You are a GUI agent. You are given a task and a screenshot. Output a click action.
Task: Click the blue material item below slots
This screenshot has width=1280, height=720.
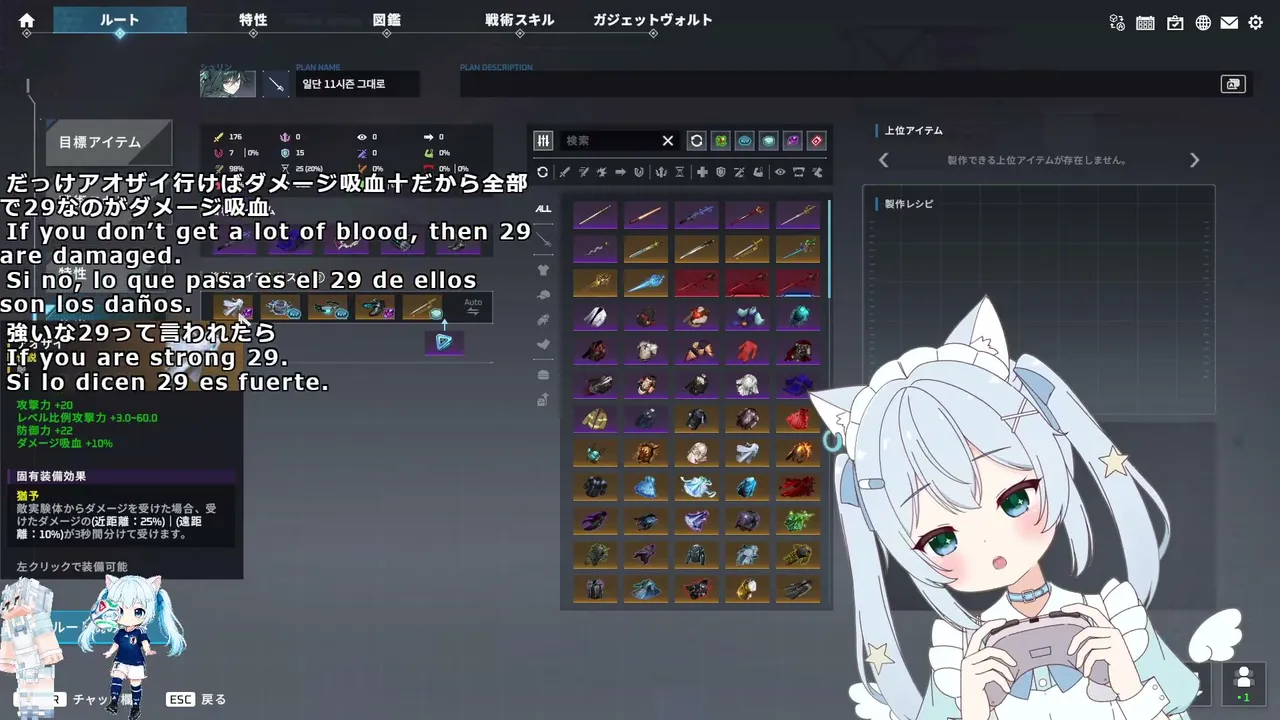[x=444, y=342]
